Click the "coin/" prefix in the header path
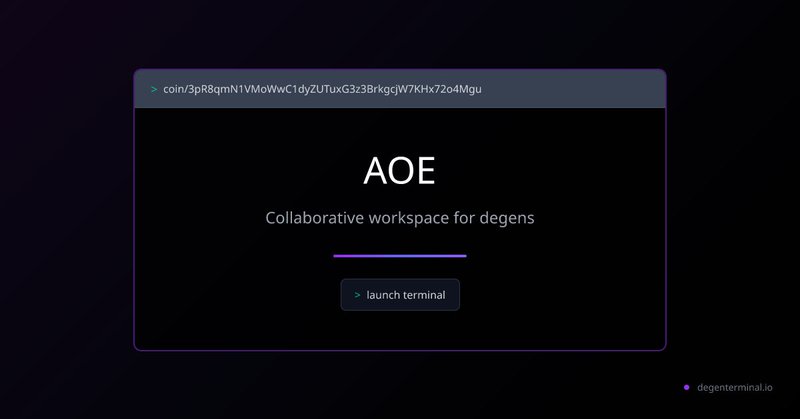This screenshot has width=800, height=419. tap(175, 89)
